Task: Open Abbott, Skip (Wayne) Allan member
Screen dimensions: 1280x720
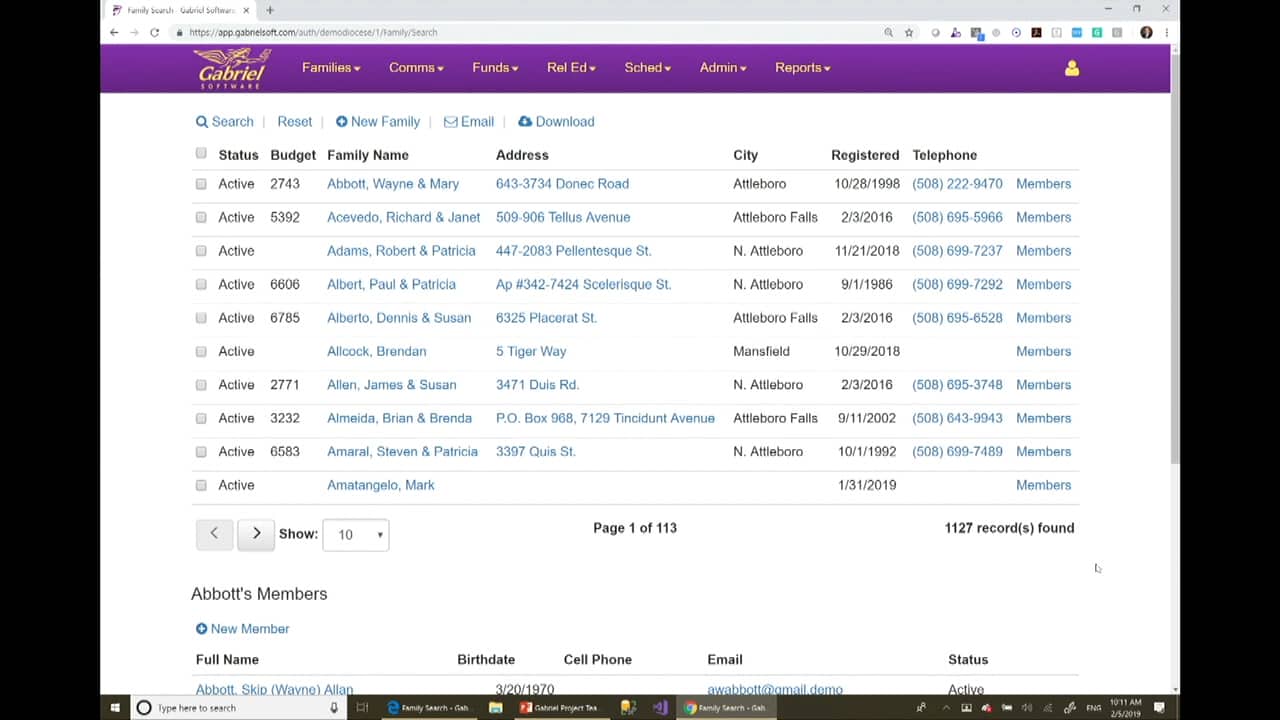Action: point(274,689)
